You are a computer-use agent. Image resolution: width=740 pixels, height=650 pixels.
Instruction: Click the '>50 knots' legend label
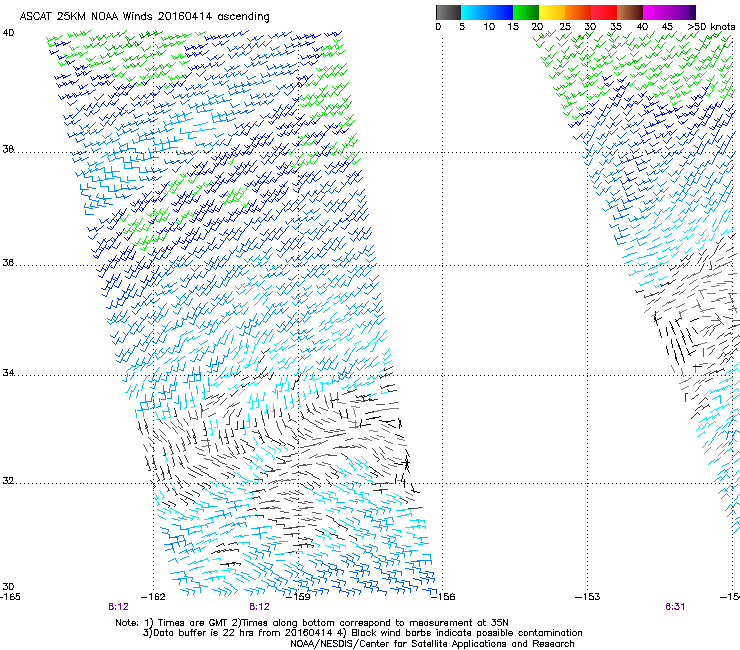click(x=711, y=27)
